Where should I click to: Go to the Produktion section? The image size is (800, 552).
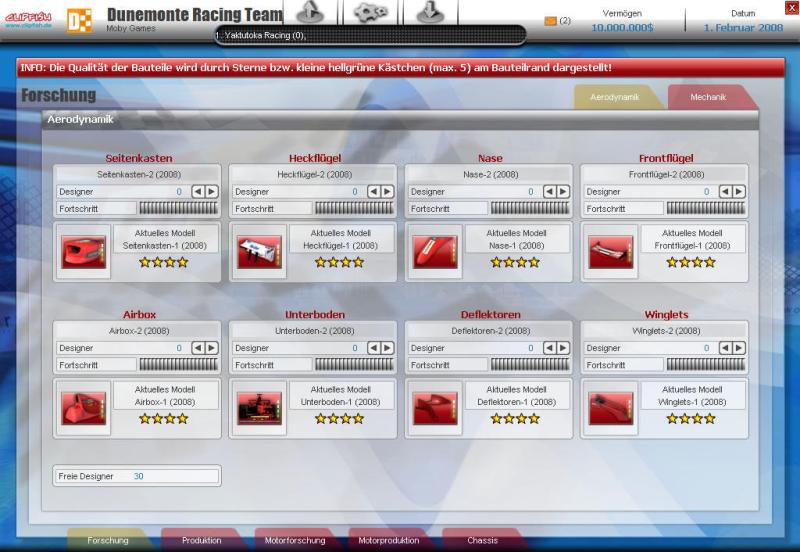(201, 540)
